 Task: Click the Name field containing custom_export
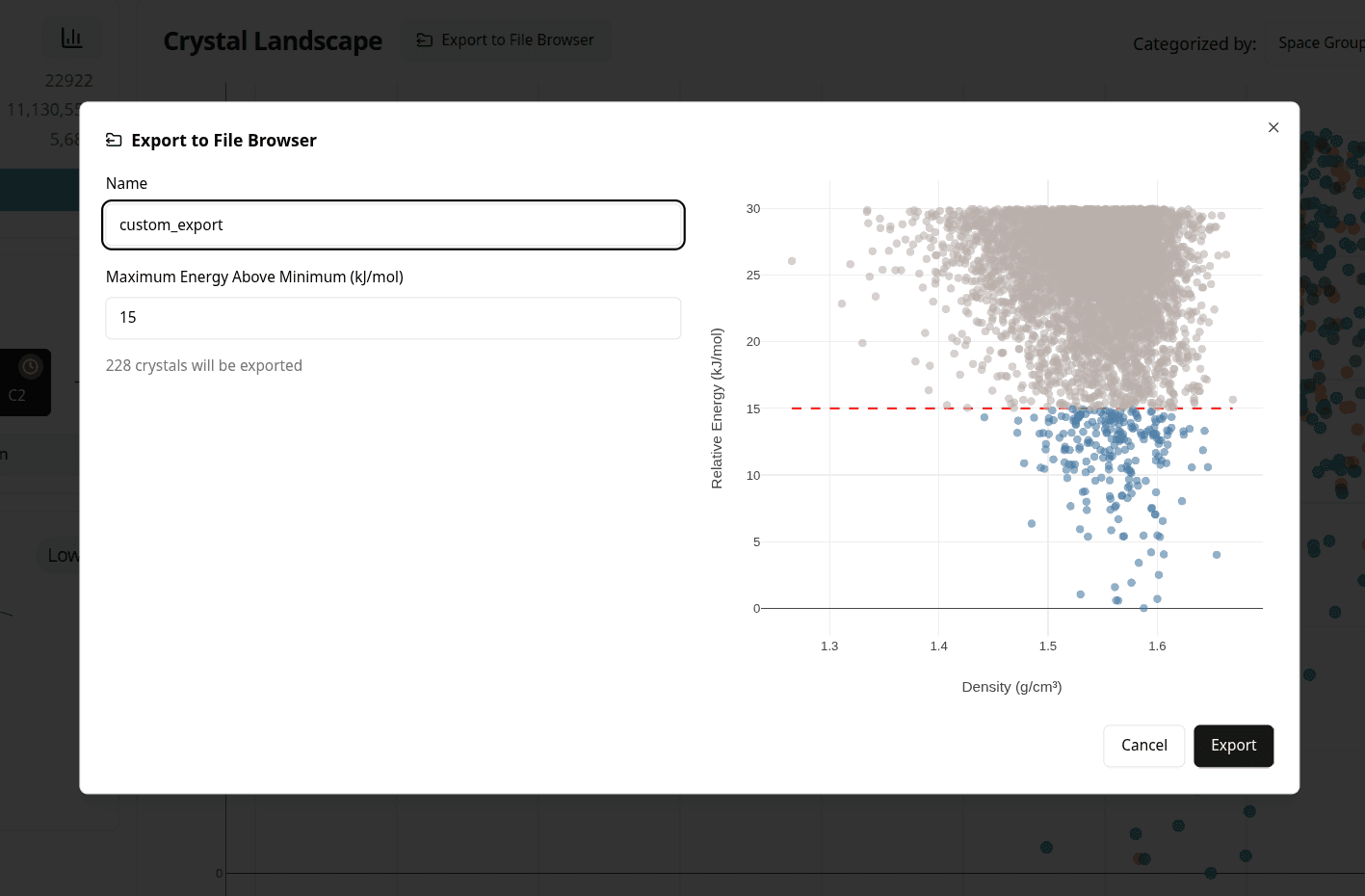393,224
